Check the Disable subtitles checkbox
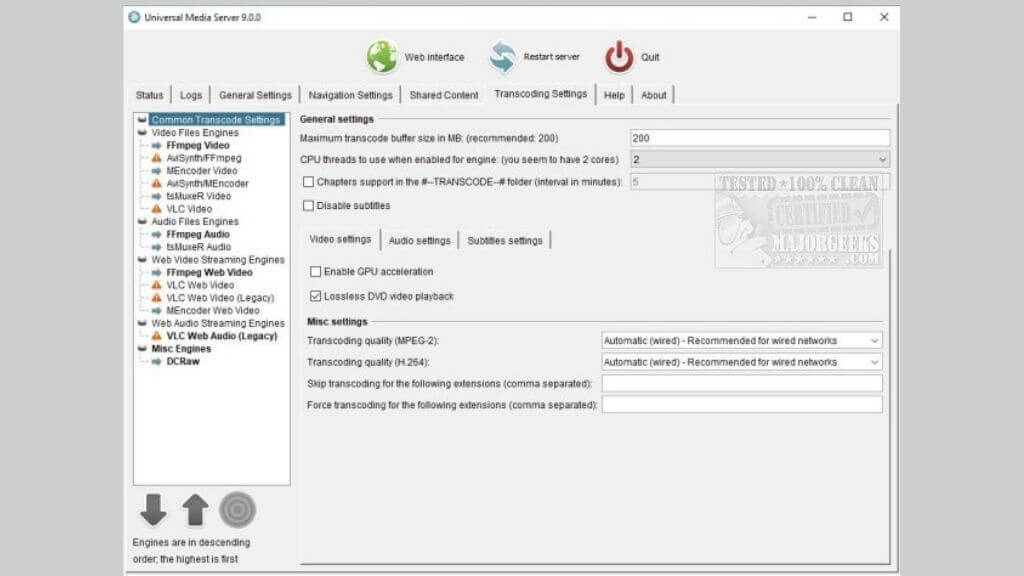The width and height of the screenshot is (1024, 576). pyautogui.click(x=308, y=205)
